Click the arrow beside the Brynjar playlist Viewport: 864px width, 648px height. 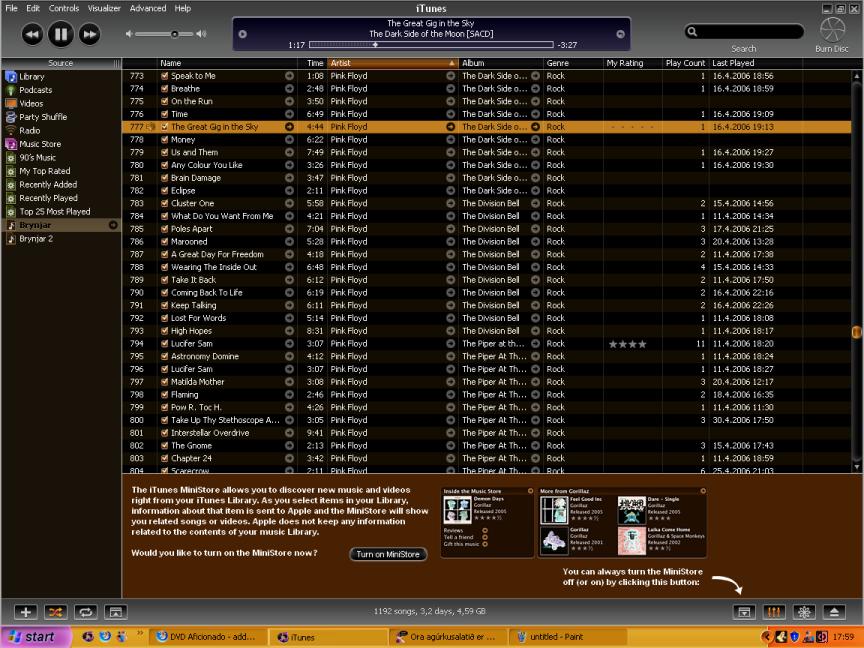tap(113, 225)
